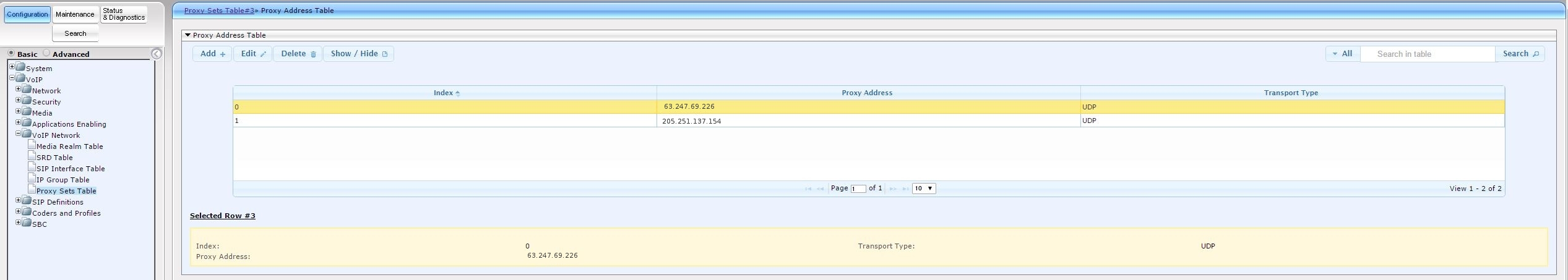The image size is (1568, 280).
Task: Select the Basic view radio button
Action: click(x=11, y=53)
